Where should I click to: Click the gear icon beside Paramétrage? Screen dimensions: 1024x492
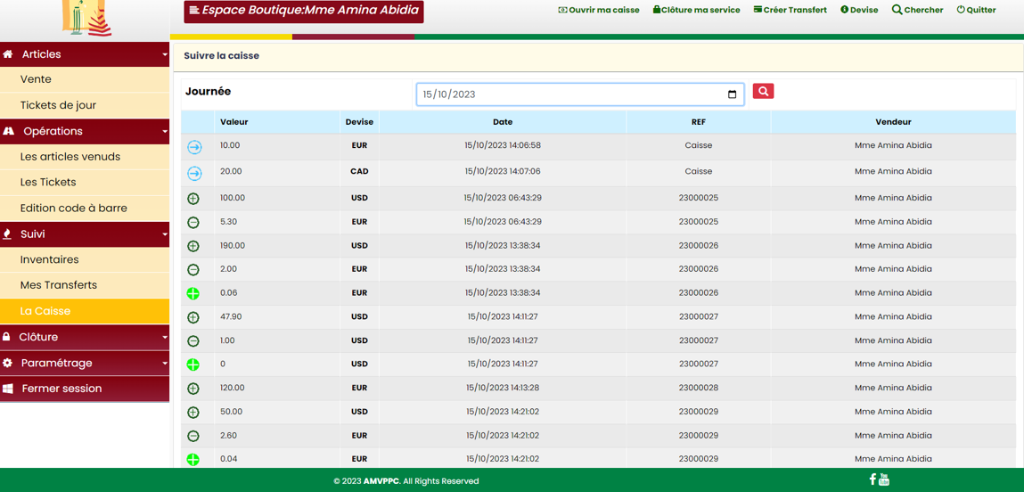pos(7,363)
